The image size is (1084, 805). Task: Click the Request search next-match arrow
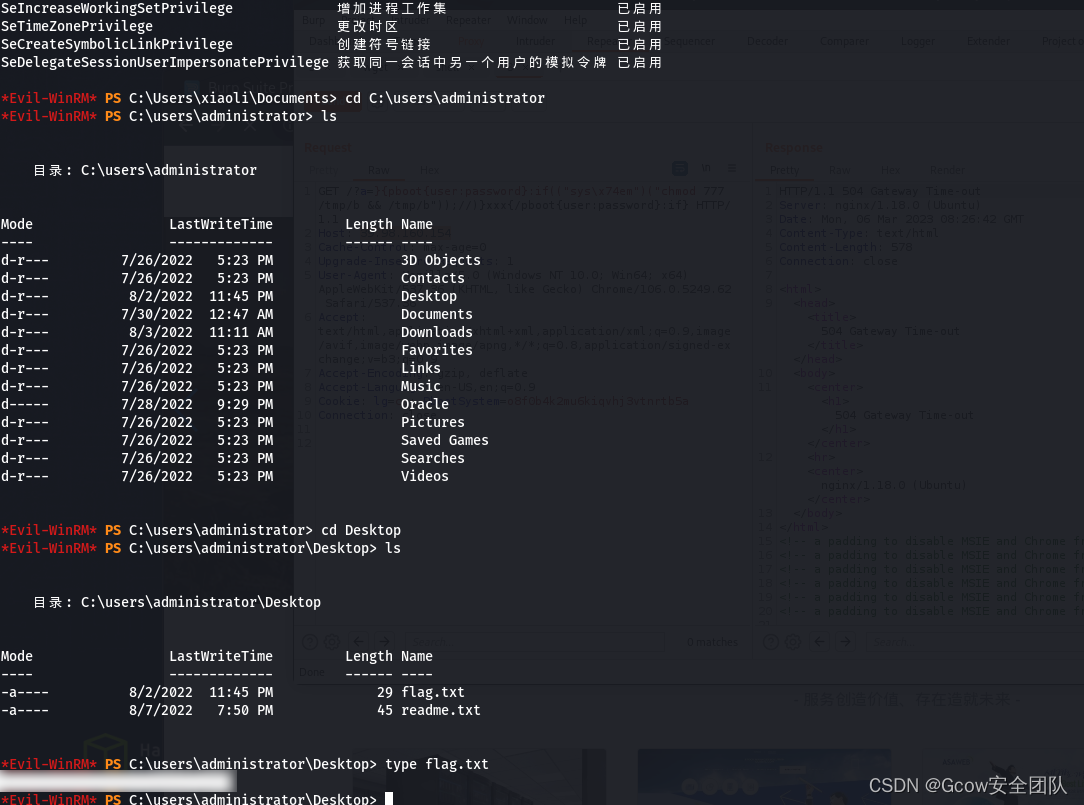click(x=384, y=642)
